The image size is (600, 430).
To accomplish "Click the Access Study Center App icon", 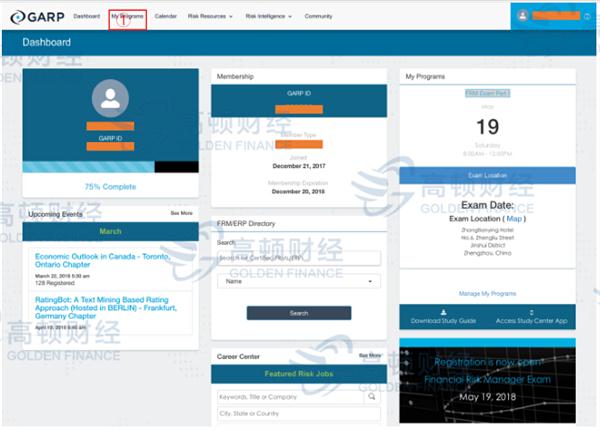I will pos(532,312).
